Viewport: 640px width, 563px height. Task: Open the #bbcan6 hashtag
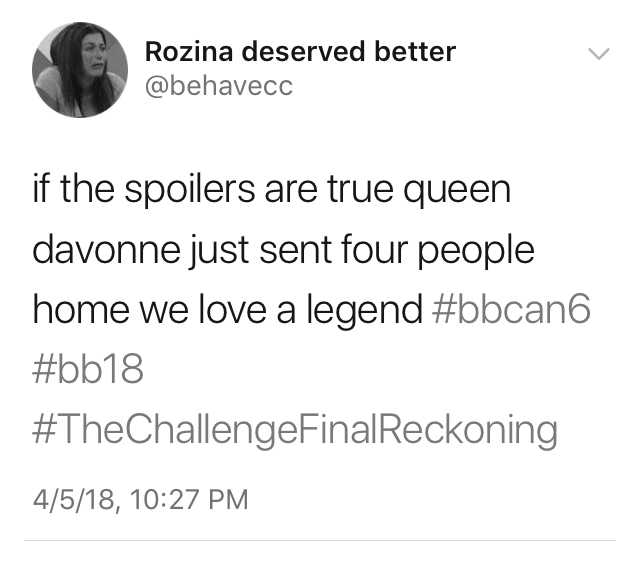click(x=511, y=309)
